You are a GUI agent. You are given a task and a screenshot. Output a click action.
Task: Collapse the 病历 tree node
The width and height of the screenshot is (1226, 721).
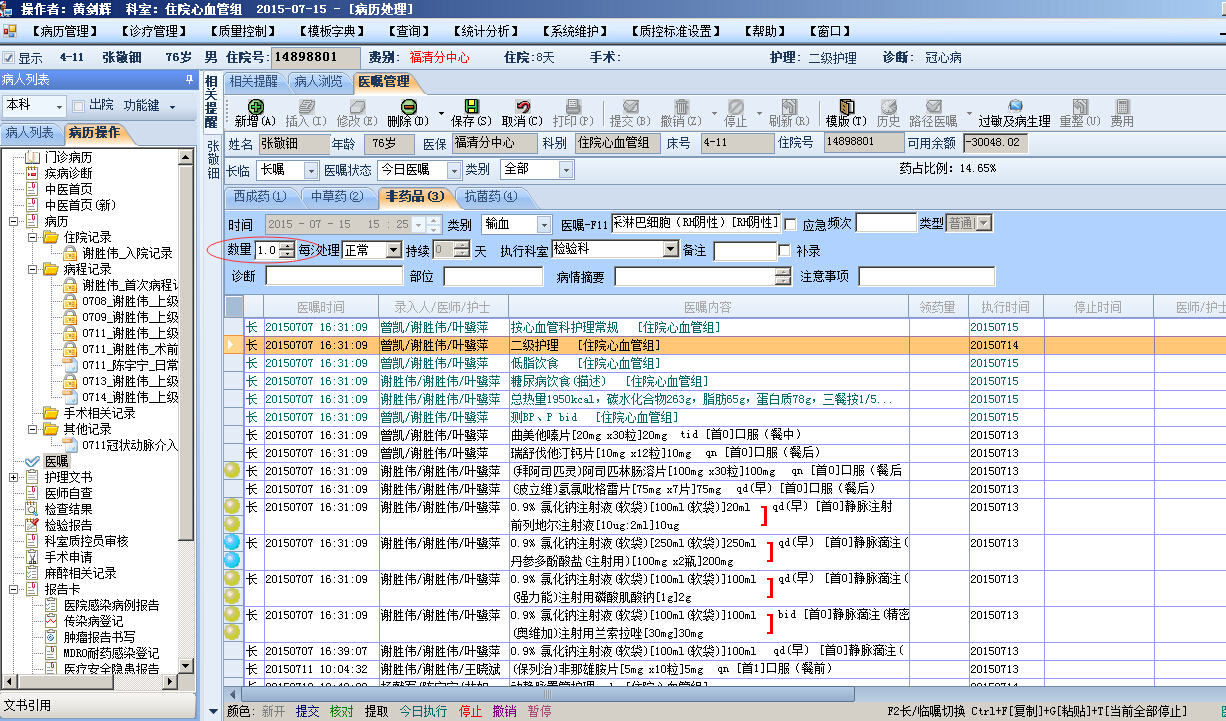(x=14, y=221)
